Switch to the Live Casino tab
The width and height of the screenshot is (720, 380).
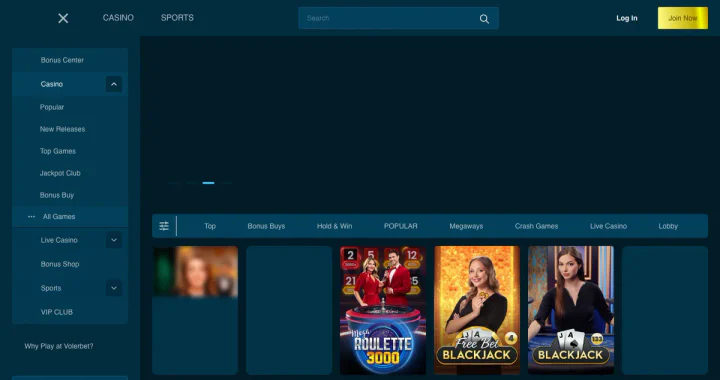pyautogui.click(x=608, y=226)
